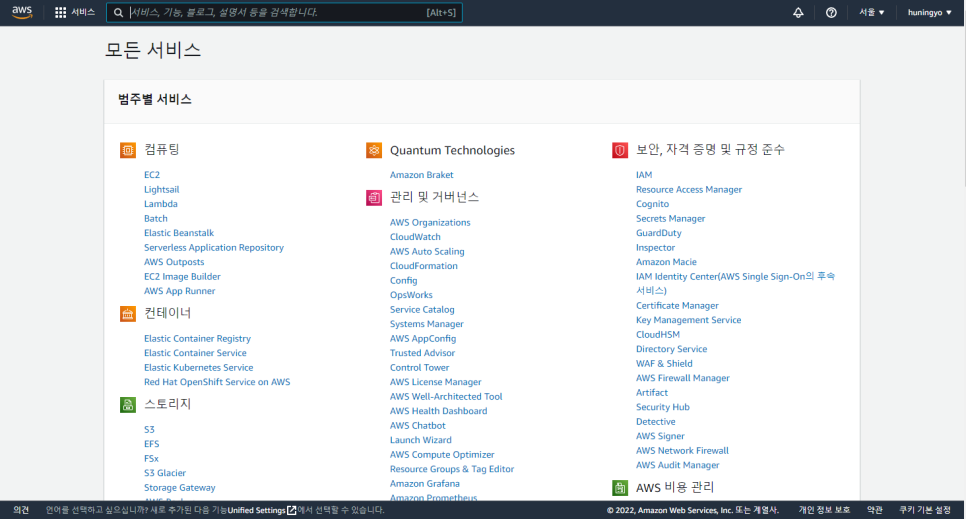This screenshot has height=519, width=966.
Task: Open the 서울 region dropdown
Action: (872, 12)
